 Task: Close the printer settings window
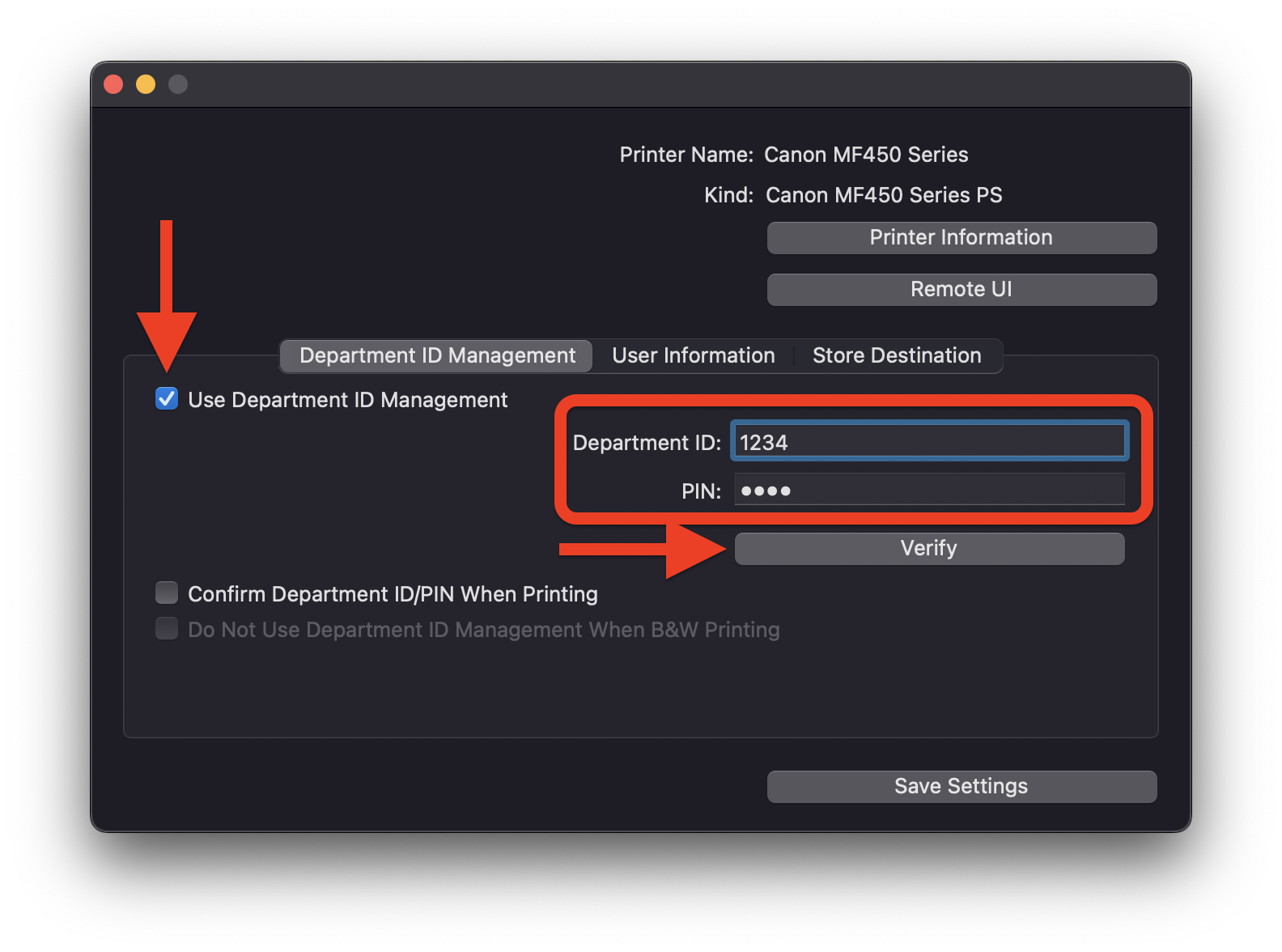point(113,84)
